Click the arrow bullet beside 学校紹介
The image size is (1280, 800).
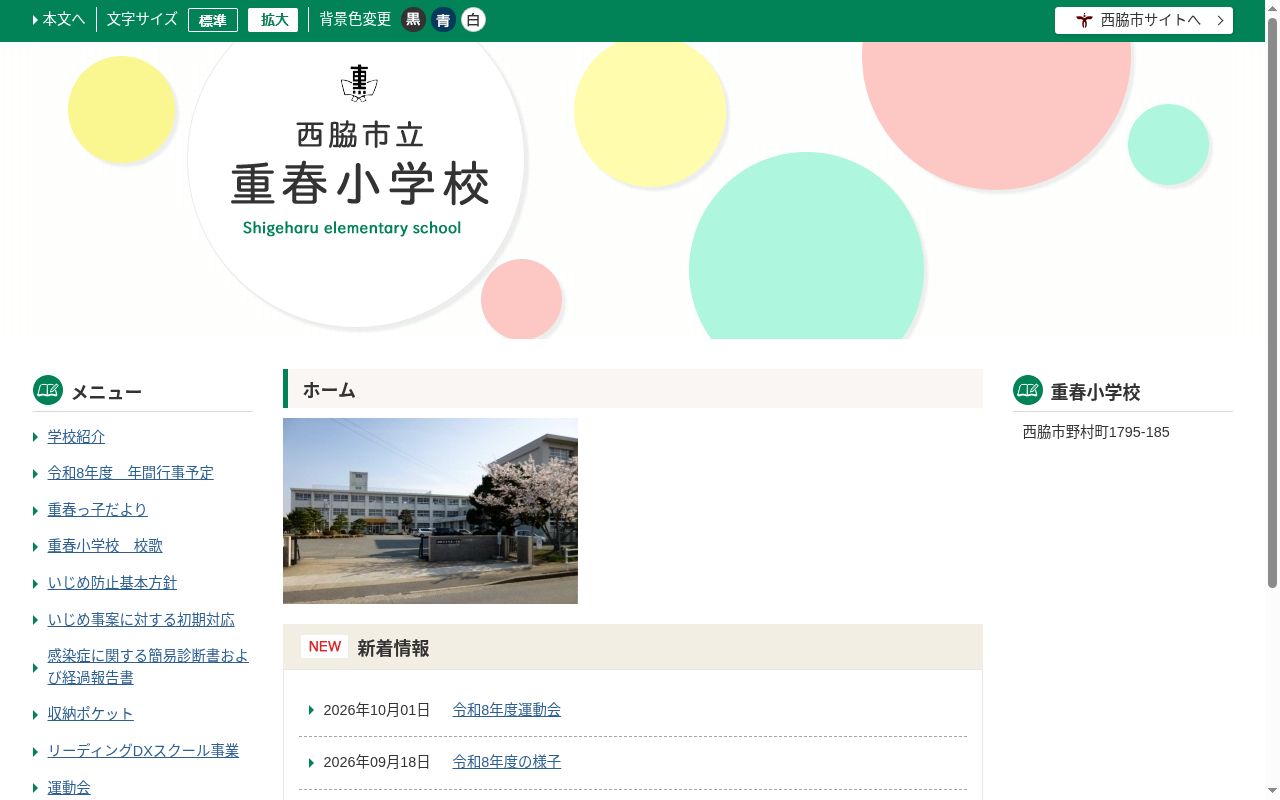click(x=36, y=437)
